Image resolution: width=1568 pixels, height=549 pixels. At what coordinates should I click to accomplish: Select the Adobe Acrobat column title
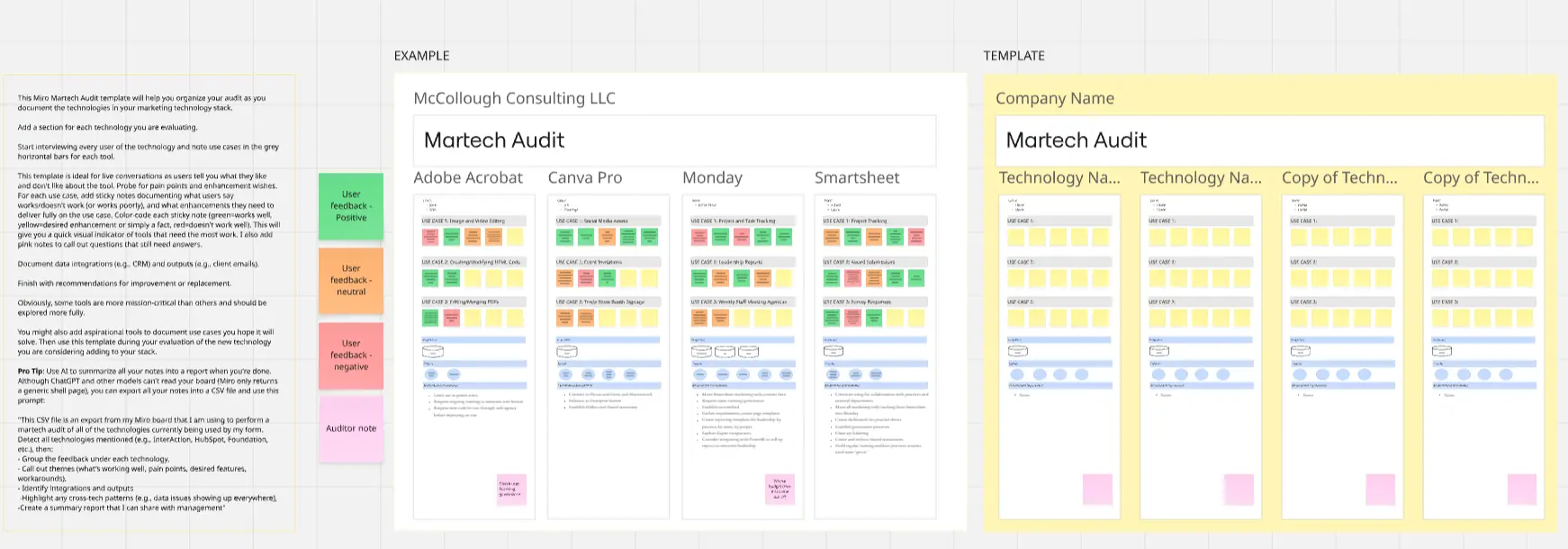pyautogui.click(x=468, y=178)
